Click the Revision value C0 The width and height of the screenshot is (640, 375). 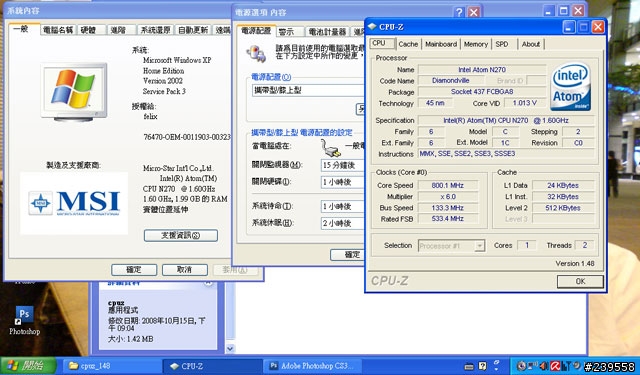578,143
